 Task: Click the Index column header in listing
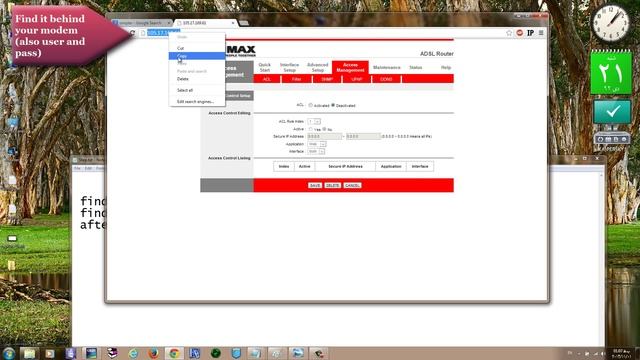click(284, 167)
